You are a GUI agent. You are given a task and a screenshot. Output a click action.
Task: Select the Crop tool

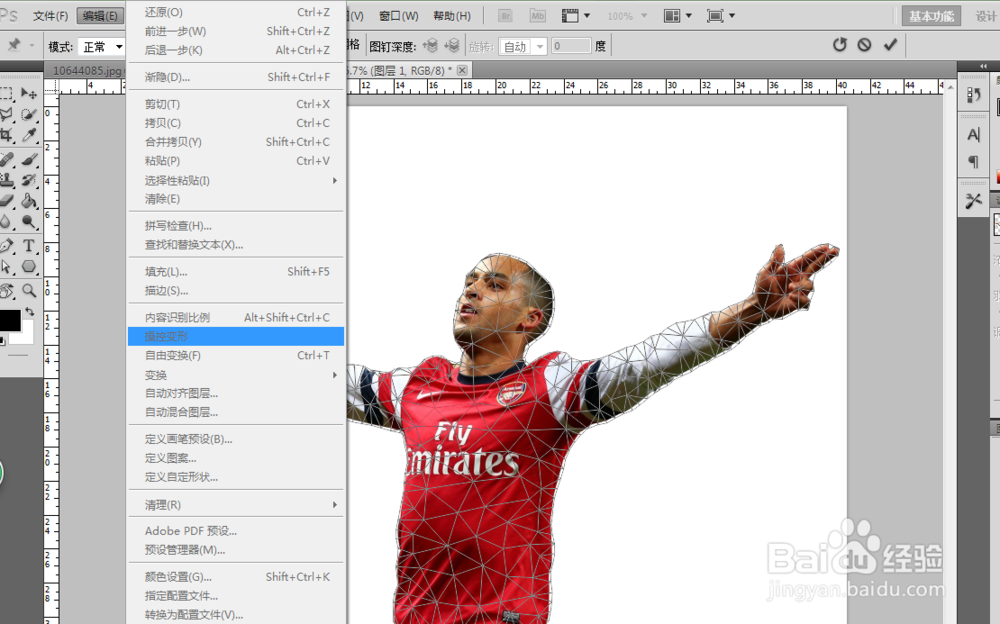pyautogui.click(x=6, y=135)
